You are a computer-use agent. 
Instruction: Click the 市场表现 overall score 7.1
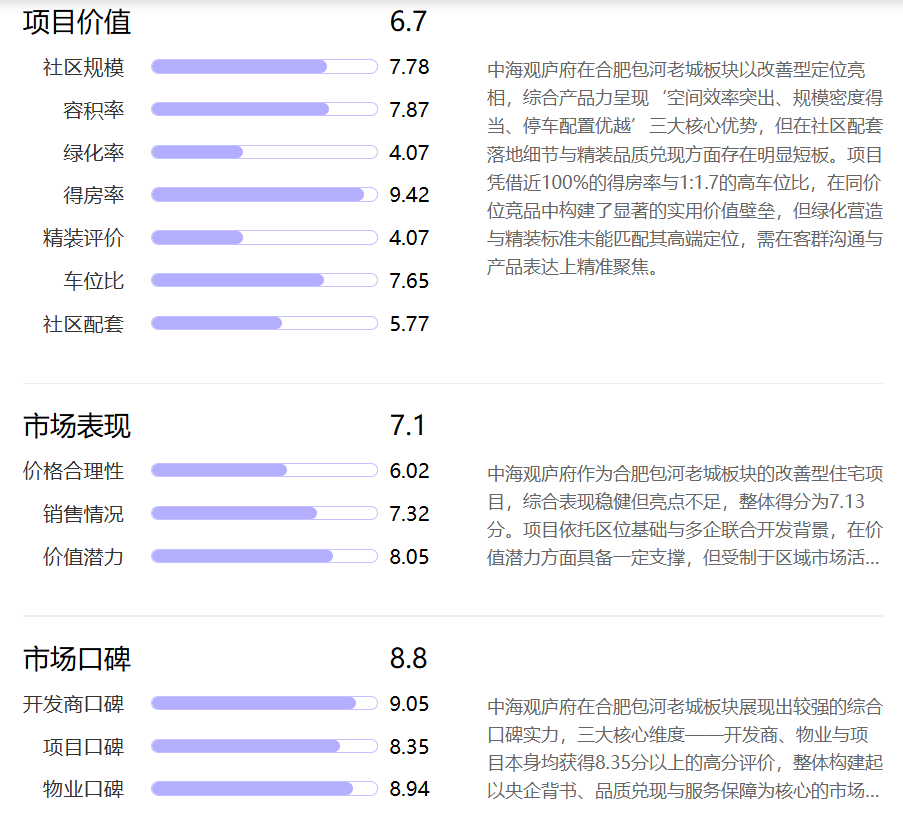[x=408, y=426]
